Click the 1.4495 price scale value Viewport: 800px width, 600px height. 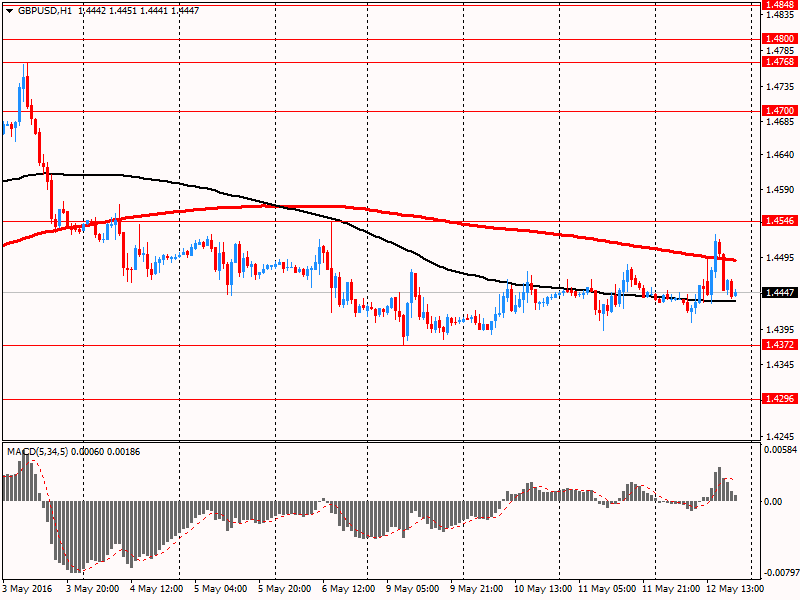pyautogui.click(x=781, y=258)
